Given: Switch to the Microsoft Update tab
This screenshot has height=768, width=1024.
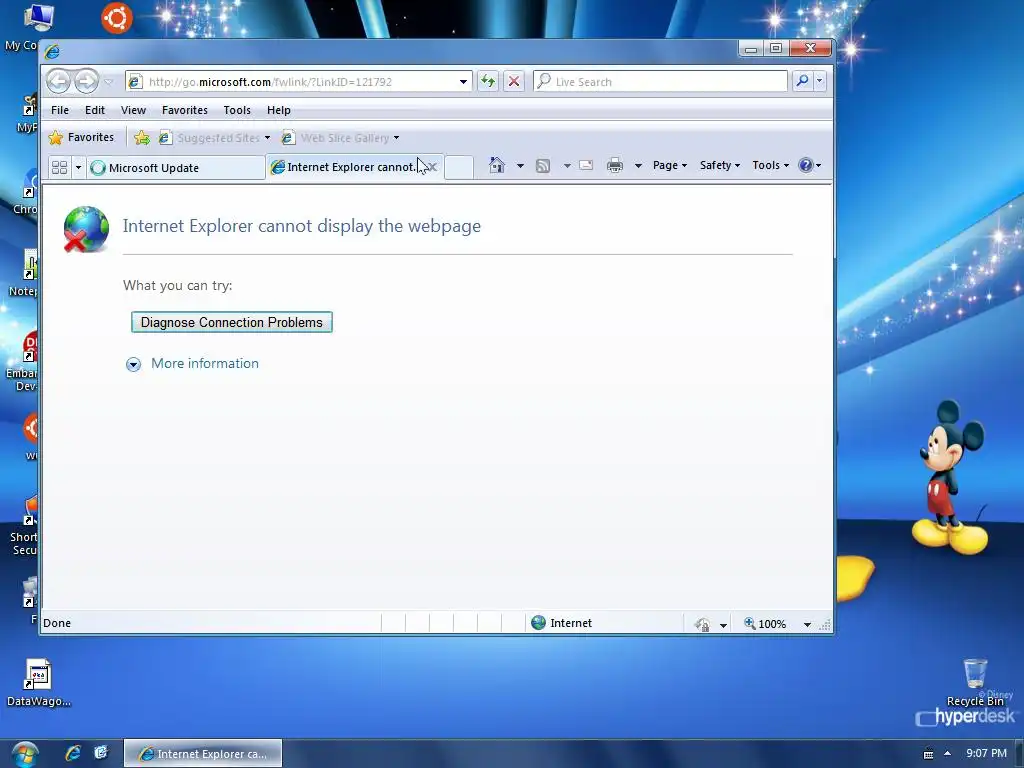Looking at the screenshot, I should [176, 168].
